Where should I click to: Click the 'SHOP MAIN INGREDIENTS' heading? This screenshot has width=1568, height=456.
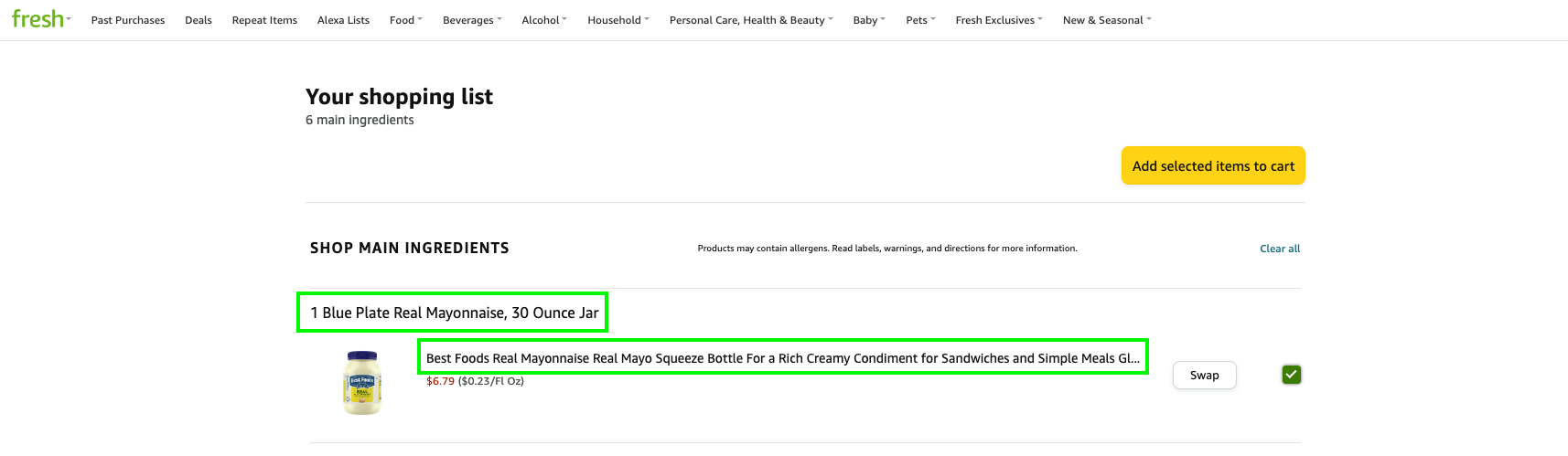tap(410, 248)
